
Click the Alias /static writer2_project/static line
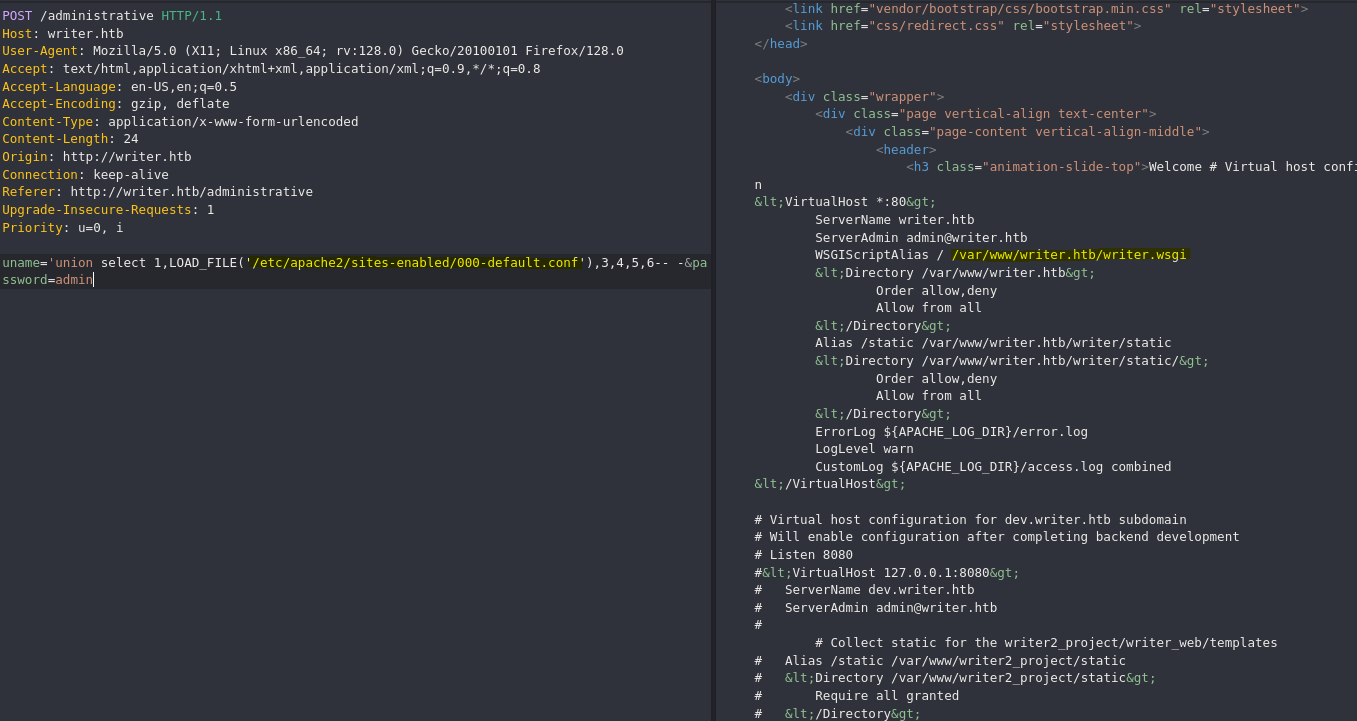tap(941, 661)
